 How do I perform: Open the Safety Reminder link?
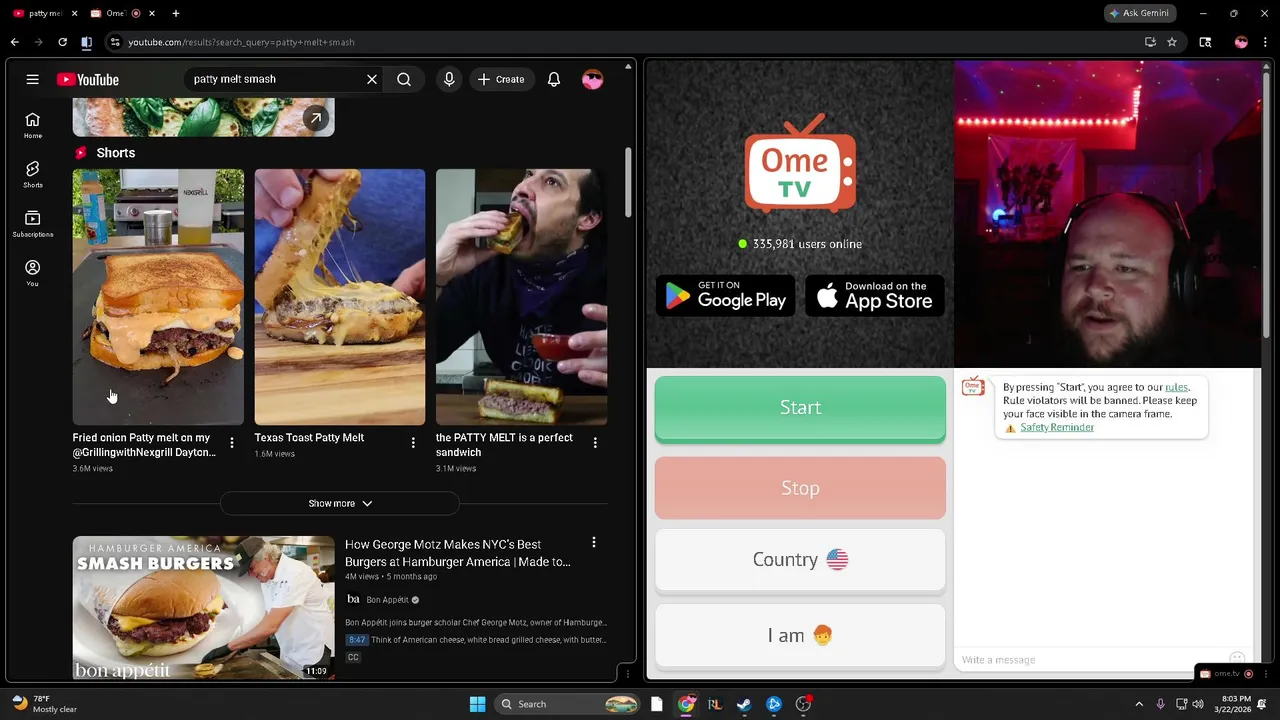click(x=1057, y=427)
